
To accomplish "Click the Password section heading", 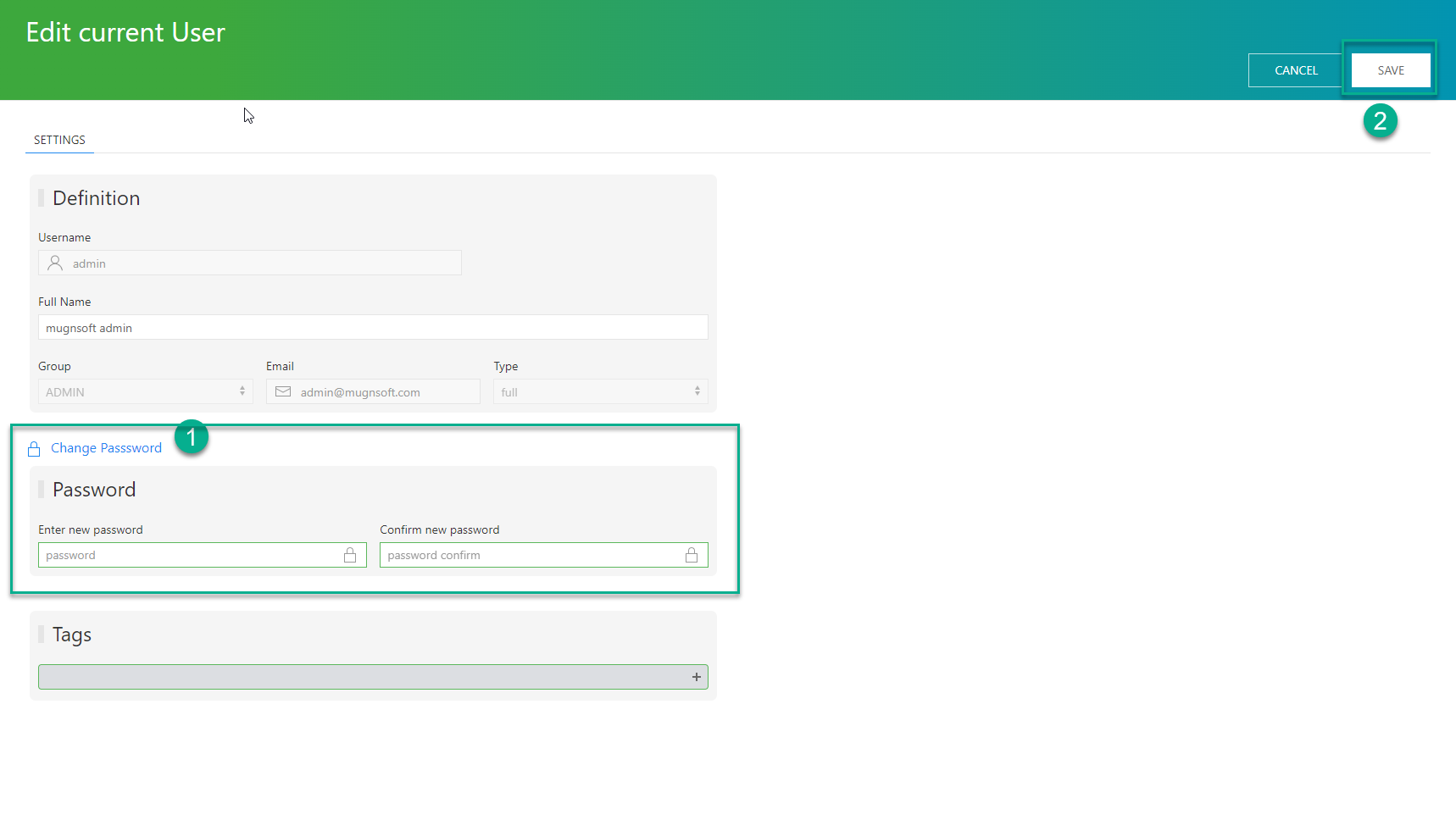I will point(94,490).
